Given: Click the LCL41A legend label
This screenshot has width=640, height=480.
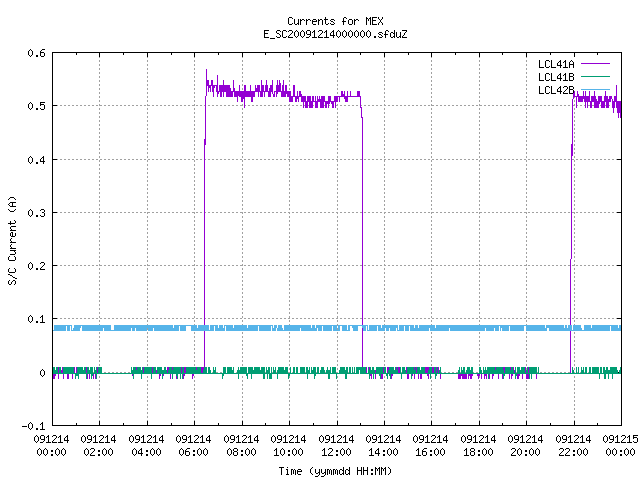Looking at the screenshot, I should click(556, 64).
